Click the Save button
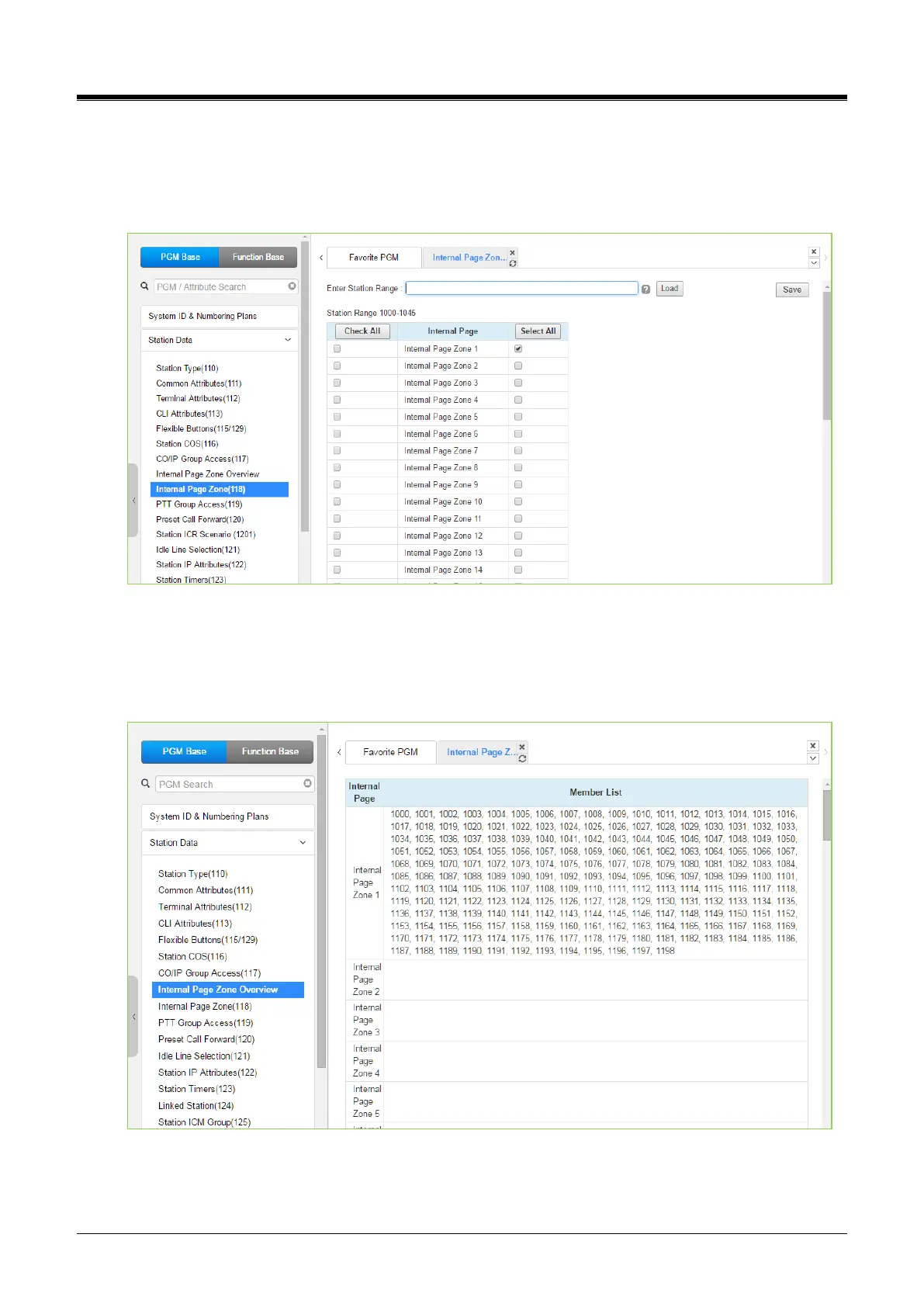This screenshot has height=1307, width=924. point(792,289)
